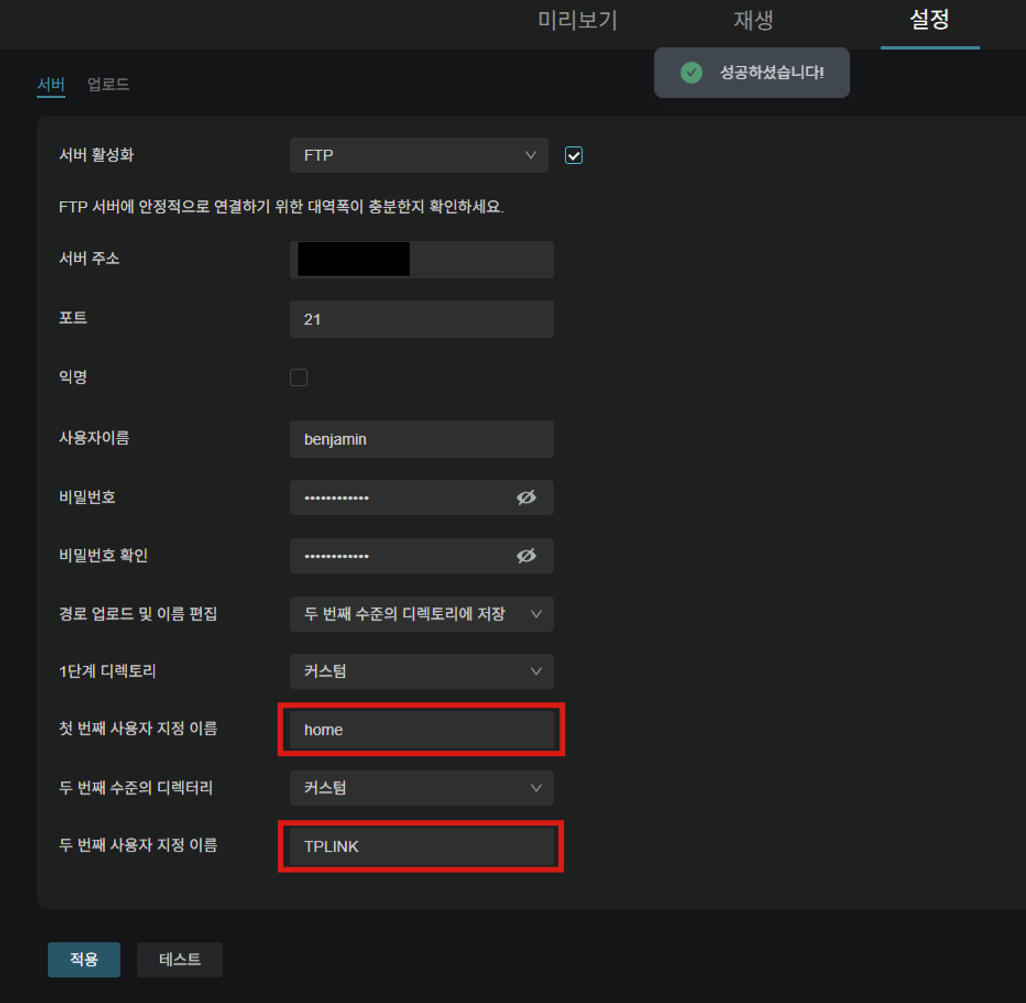Viewport: 1026px width, 1003px height.
Task: Expand the 1단계 디렉토리 dropdown
Action: point(421,671)
